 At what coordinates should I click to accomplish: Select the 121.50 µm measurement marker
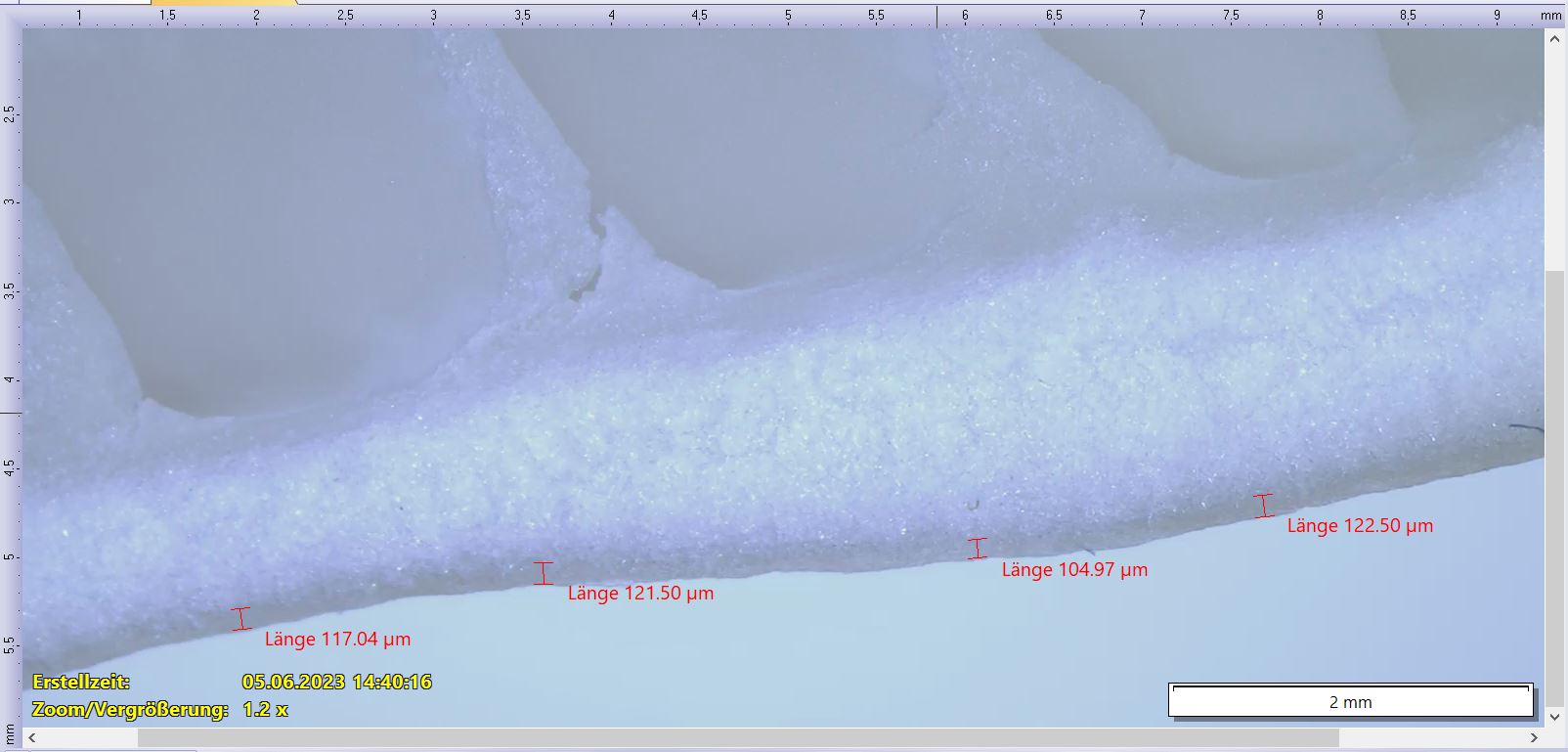[544, 573]
